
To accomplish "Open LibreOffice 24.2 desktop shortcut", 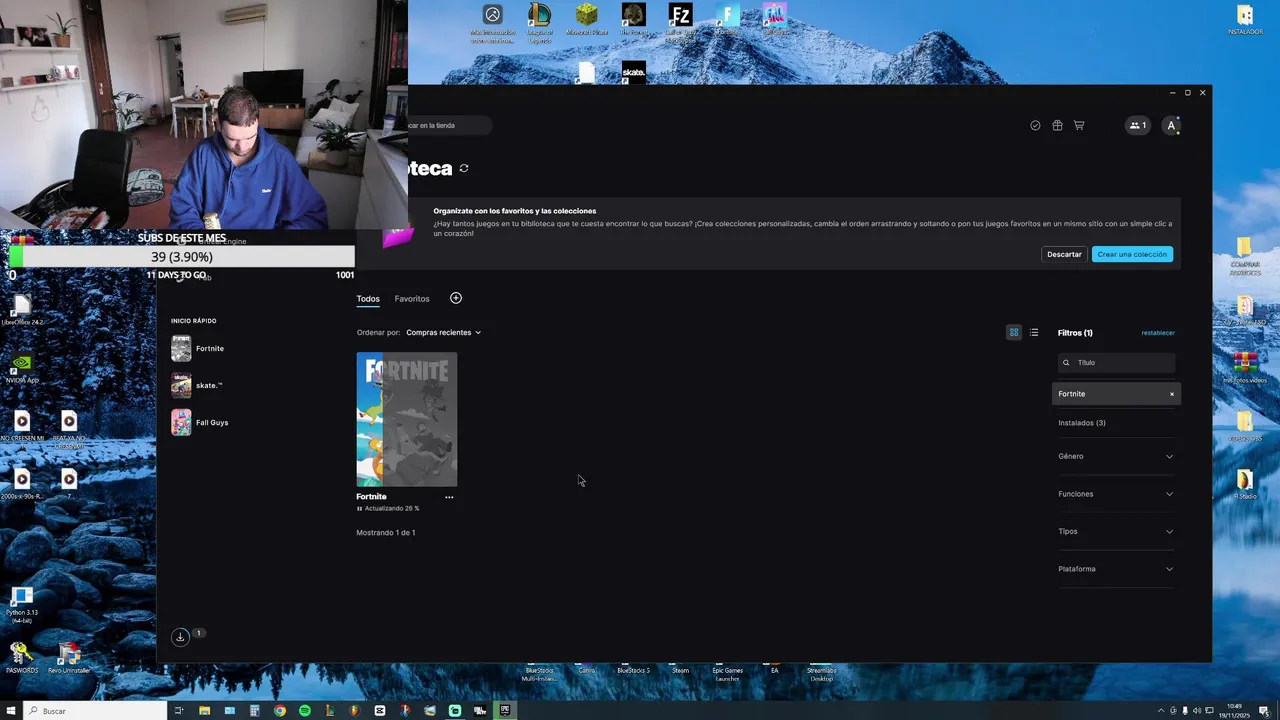I will (x=22, y=310).
